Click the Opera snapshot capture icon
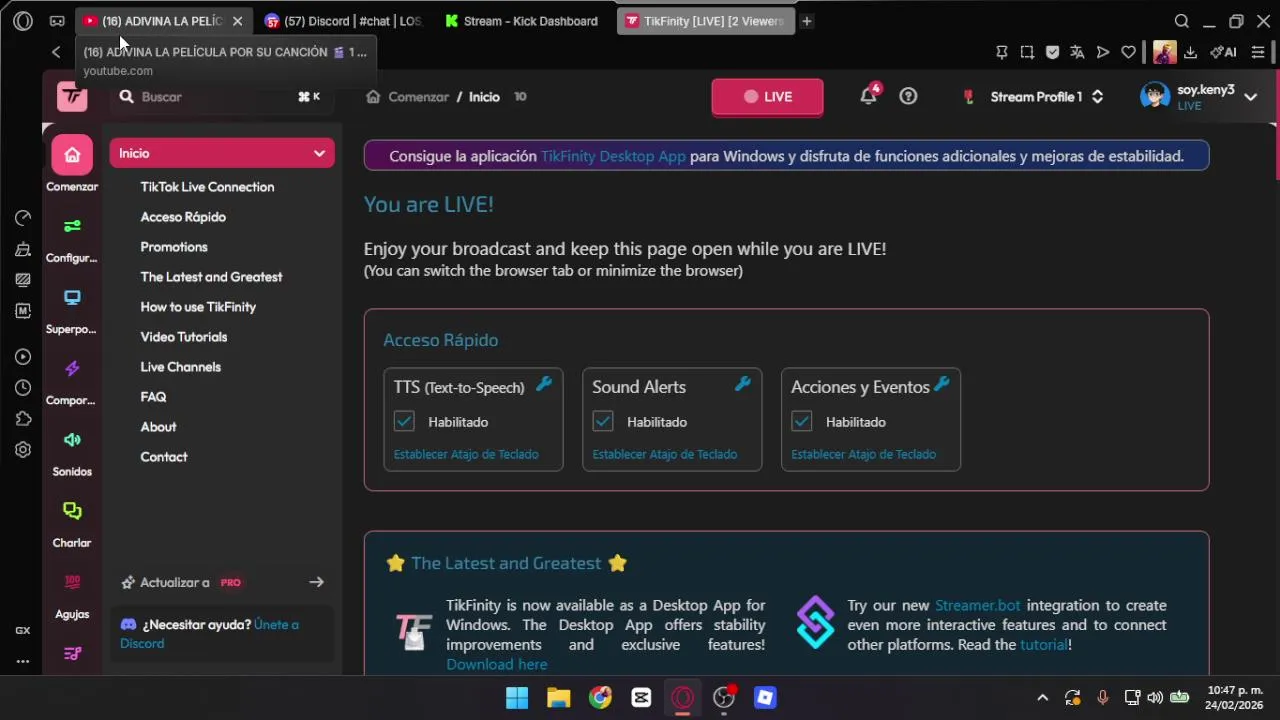Image resolution: width=1280 pixels, height=720 pixels. pos(1027,52)
